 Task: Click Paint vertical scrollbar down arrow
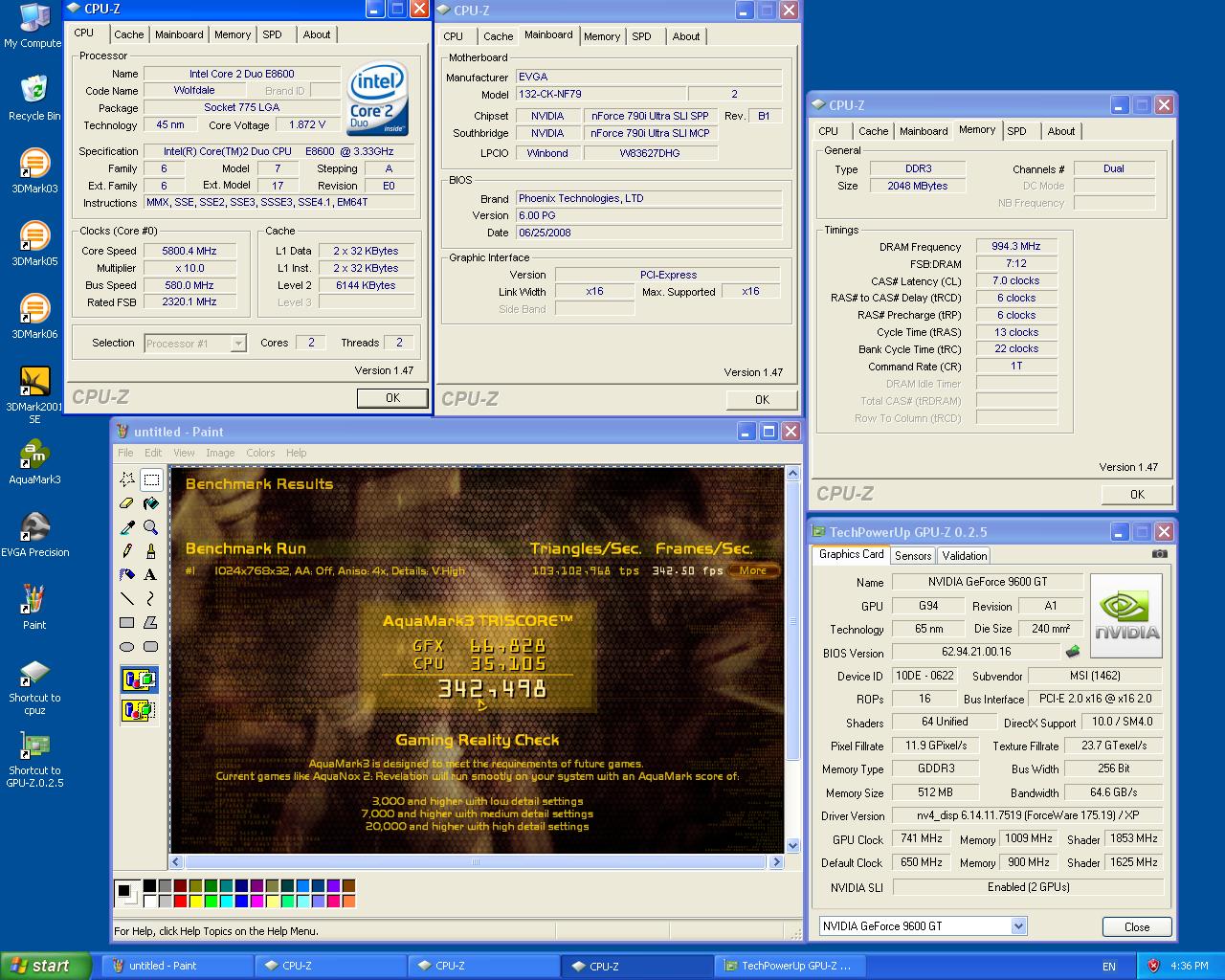click(x=792, y=845)
